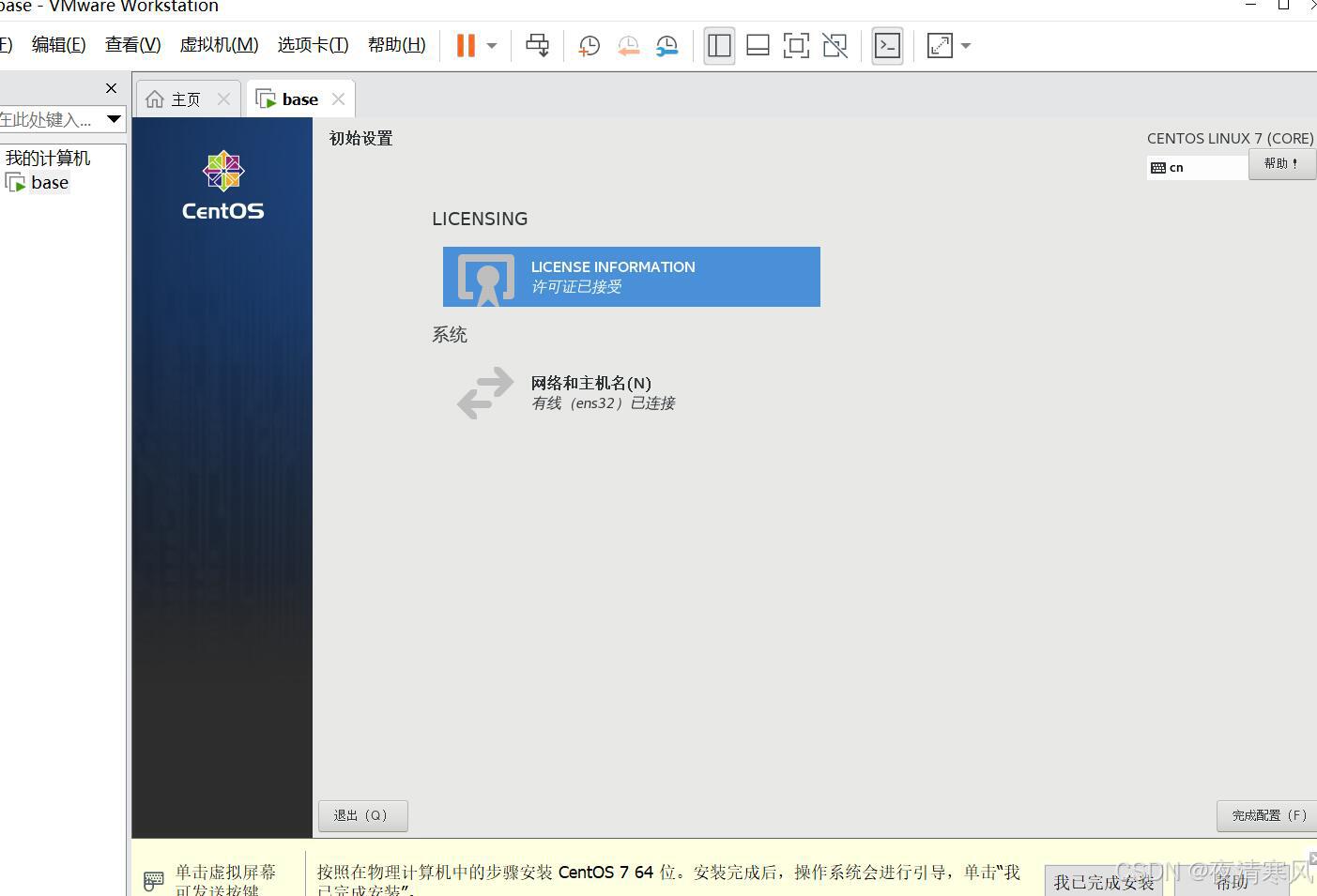Toggle the library sidebar view
Viewport: 1317px width, 896px height.
[x=719, y=45]
